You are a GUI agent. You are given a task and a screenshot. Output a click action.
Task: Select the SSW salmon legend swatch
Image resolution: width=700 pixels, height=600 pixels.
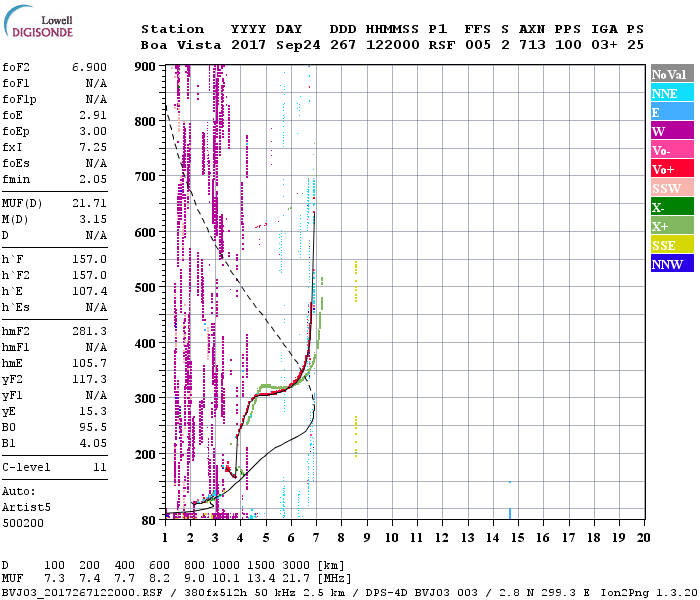coord(672,188)
